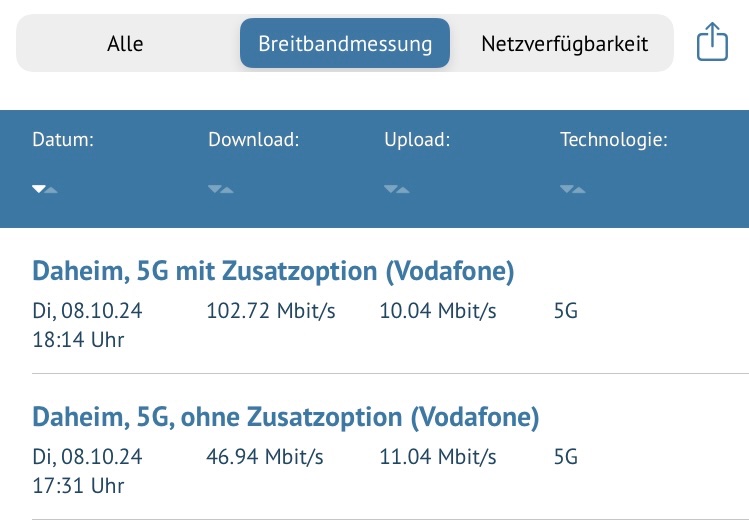Image resolution: width=749 pixels, height=529 pixels.
Task: Tap the 10.04 Mbit/s upload value
Action: (x=438, y=312)
